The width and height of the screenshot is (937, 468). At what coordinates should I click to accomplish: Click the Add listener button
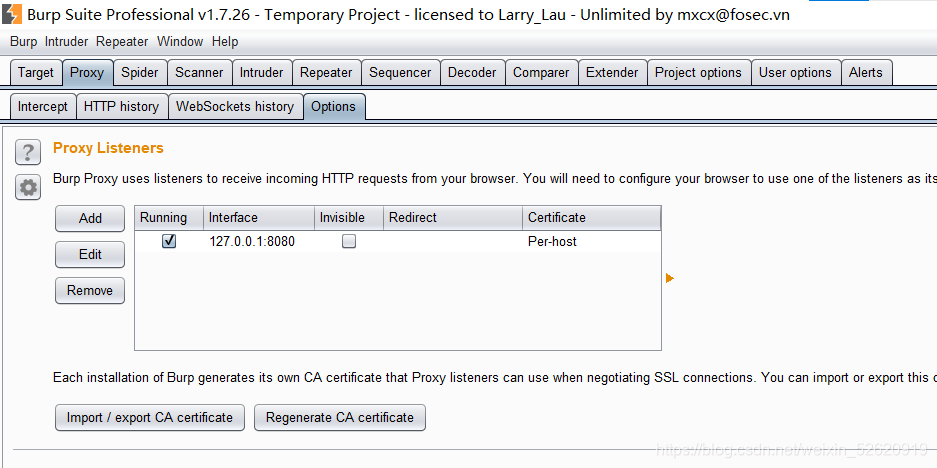click(90, 219)
